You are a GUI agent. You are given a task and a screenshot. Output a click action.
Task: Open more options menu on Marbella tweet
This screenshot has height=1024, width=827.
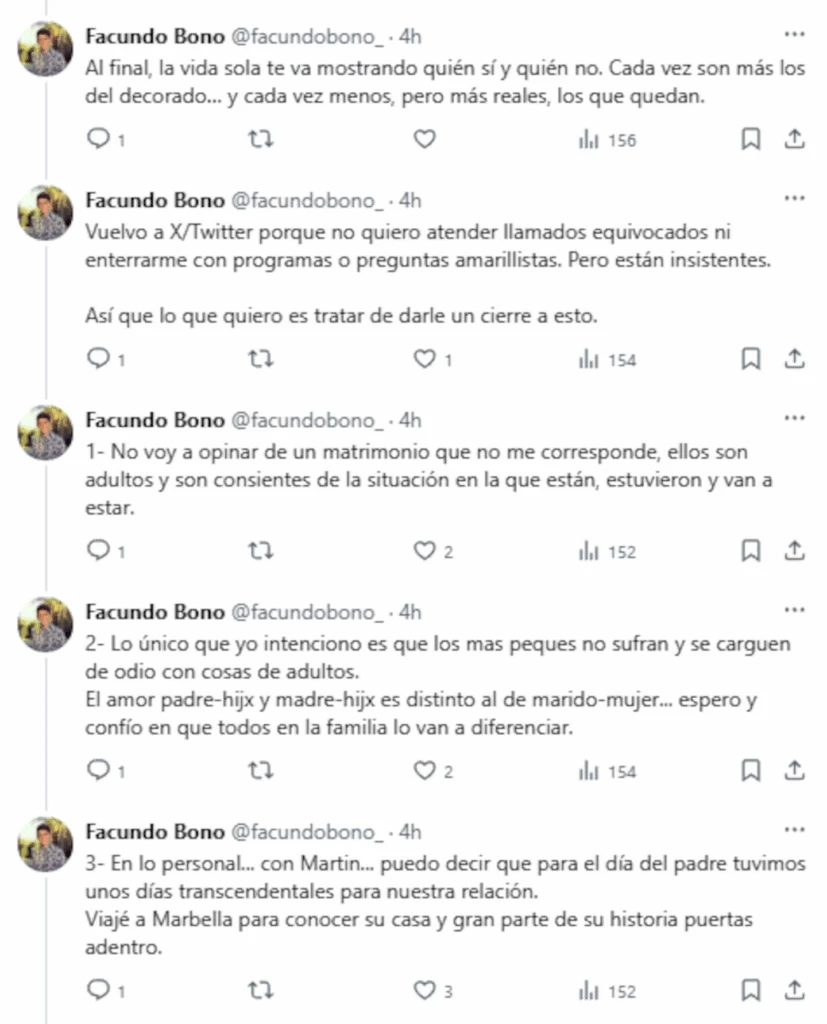tap(794, 830)
